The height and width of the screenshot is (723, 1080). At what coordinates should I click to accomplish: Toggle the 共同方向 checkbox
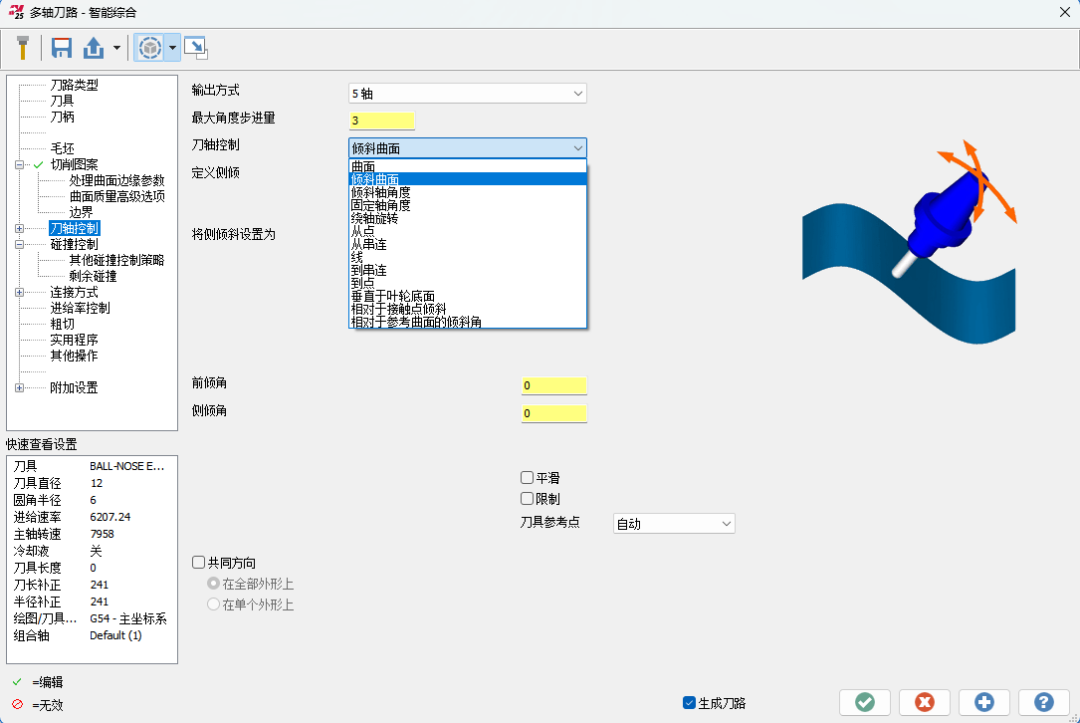[198, 563]
